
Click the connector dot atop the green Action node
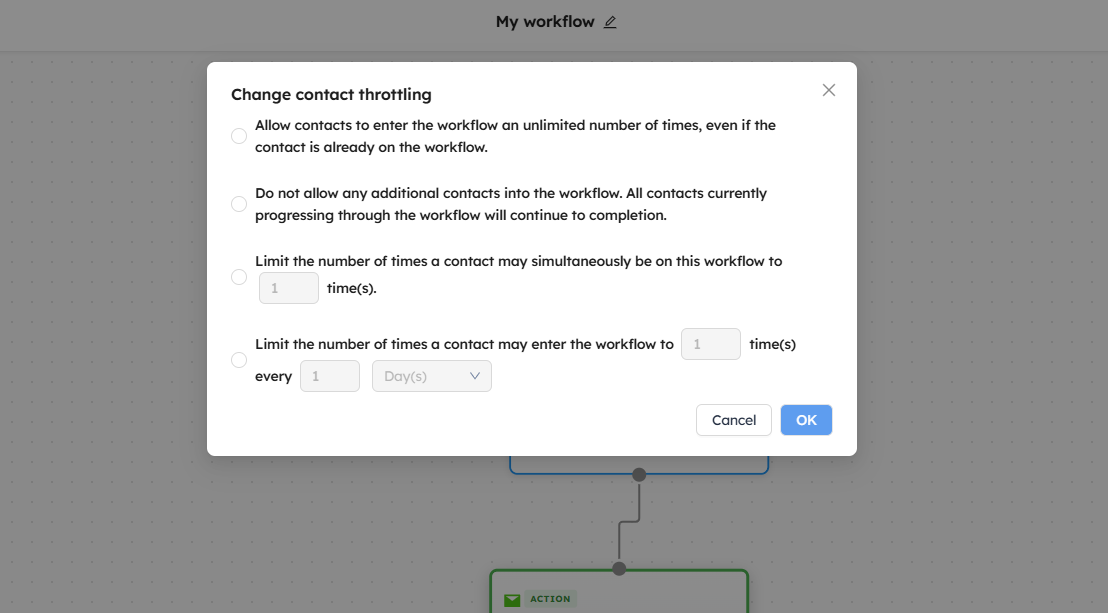tap(619, 568)
